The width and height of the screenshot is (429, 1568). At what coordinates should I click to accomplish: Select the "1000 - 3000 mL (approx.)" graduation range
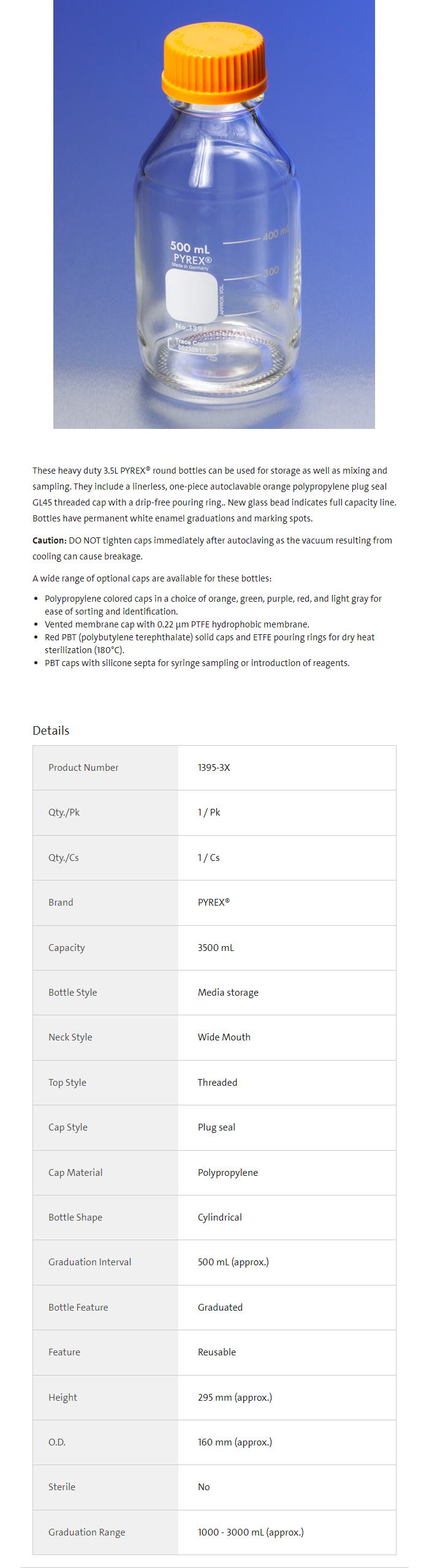pyautogui.click(x=250, y=1532)
